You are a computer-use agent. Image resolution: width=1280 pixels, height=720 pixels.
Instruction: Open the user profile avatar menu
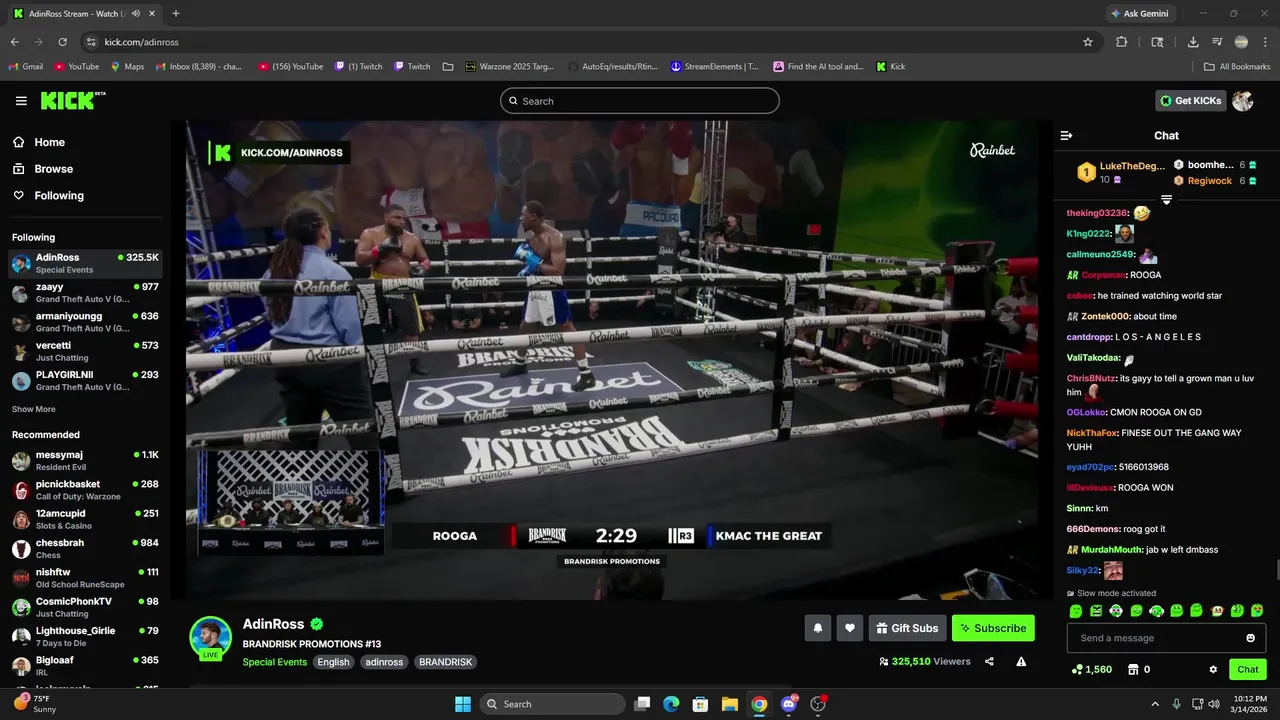(1243, 101)
